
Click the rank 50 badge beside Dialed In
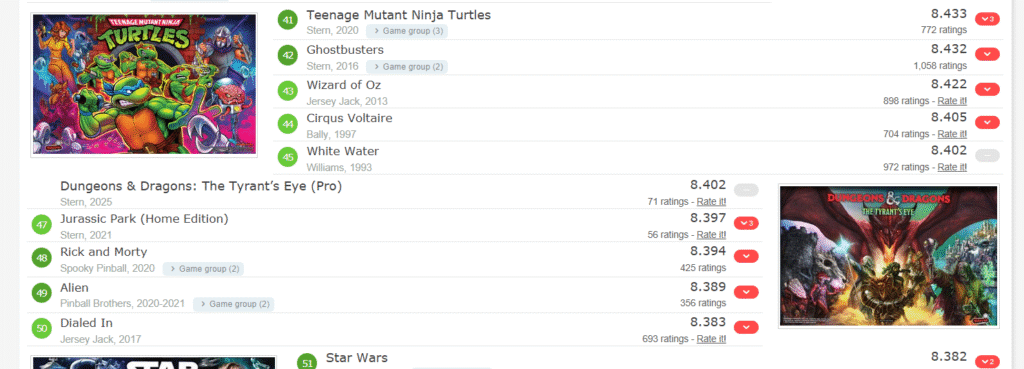(x=42, y=328)
